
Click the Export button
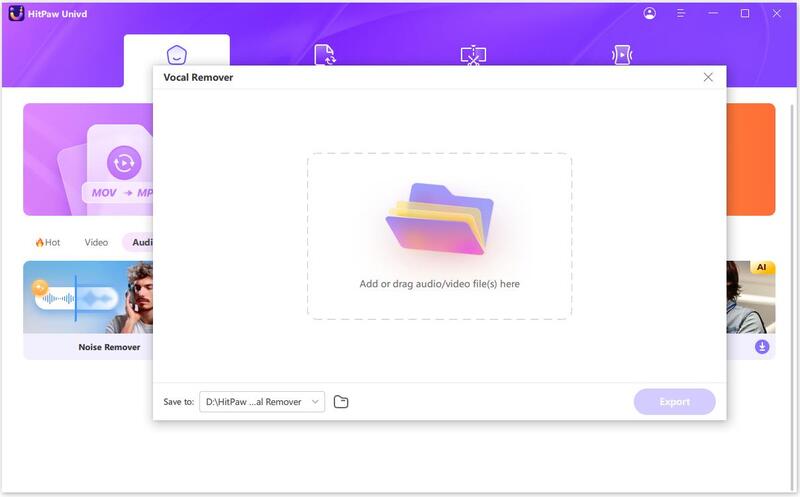(674, 402)
